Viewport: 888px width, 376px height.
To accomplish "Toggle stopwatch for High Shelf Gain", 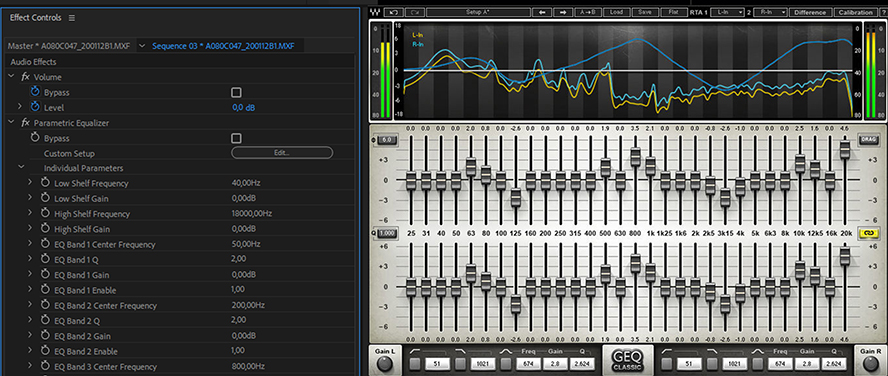I will (45, 229).
